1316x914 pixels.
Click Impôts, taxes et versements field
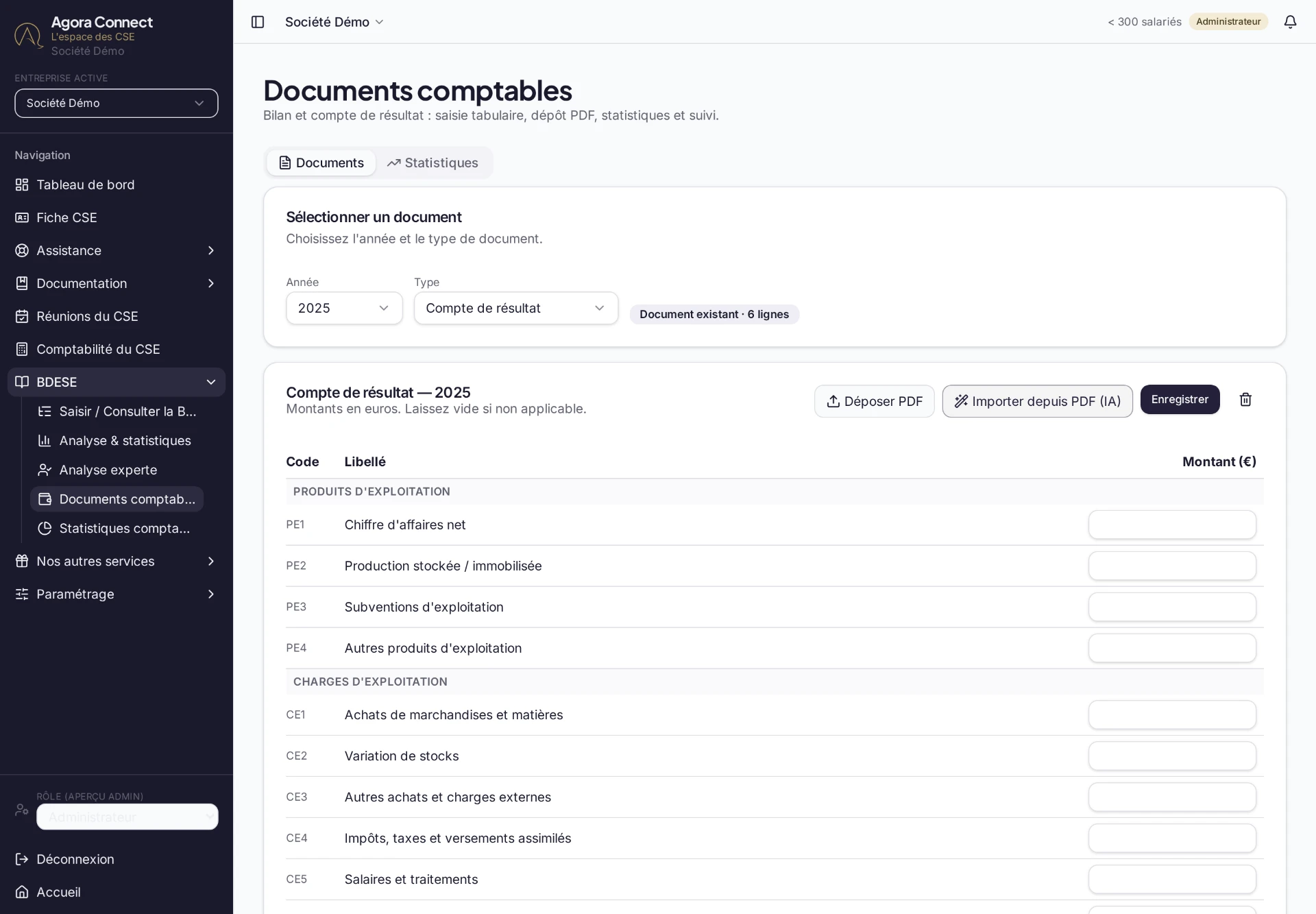(x=1172, y=838)
